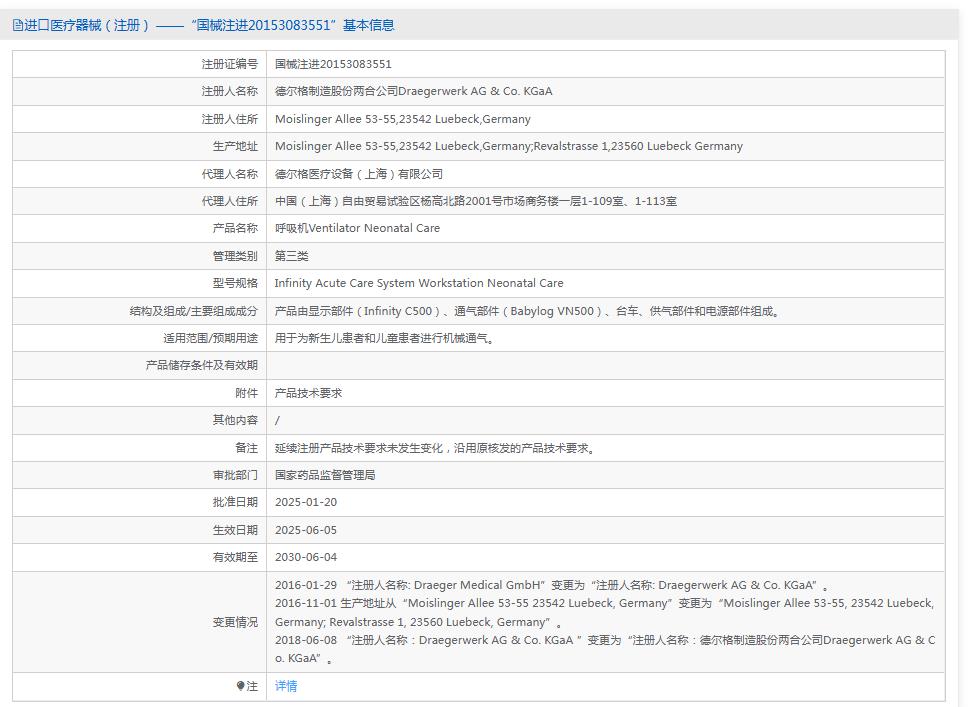
Task: Open the 详情 details link
Action: pyautogui.click(x=287, y=687)
